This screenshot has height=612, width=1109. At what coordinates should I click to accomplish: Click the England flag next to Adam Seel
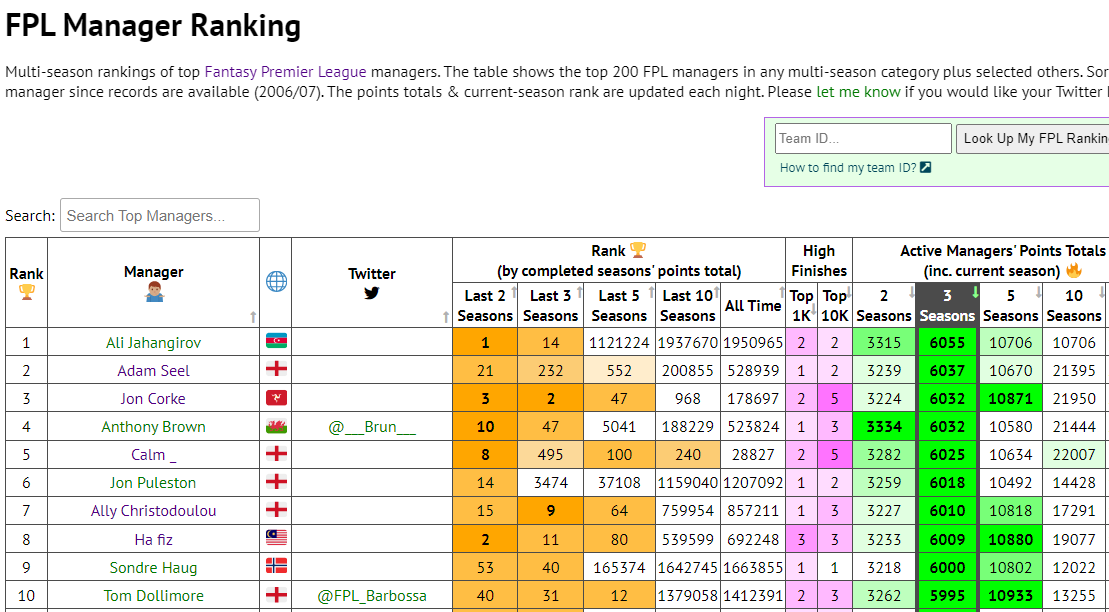276,371
